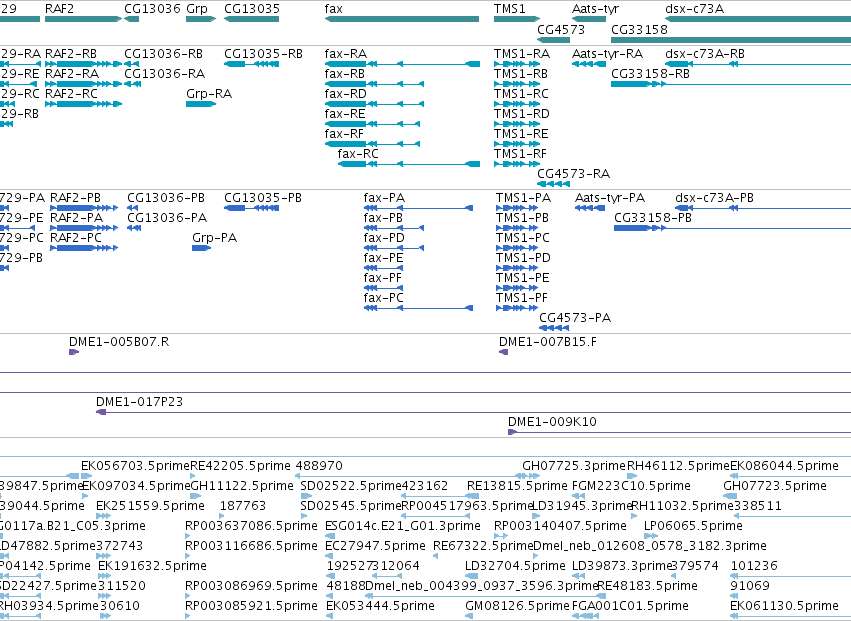Viewport: 851px width, 621px height.
Task: Select transcript CG13035-RB
Action: [x=263, y=54]
